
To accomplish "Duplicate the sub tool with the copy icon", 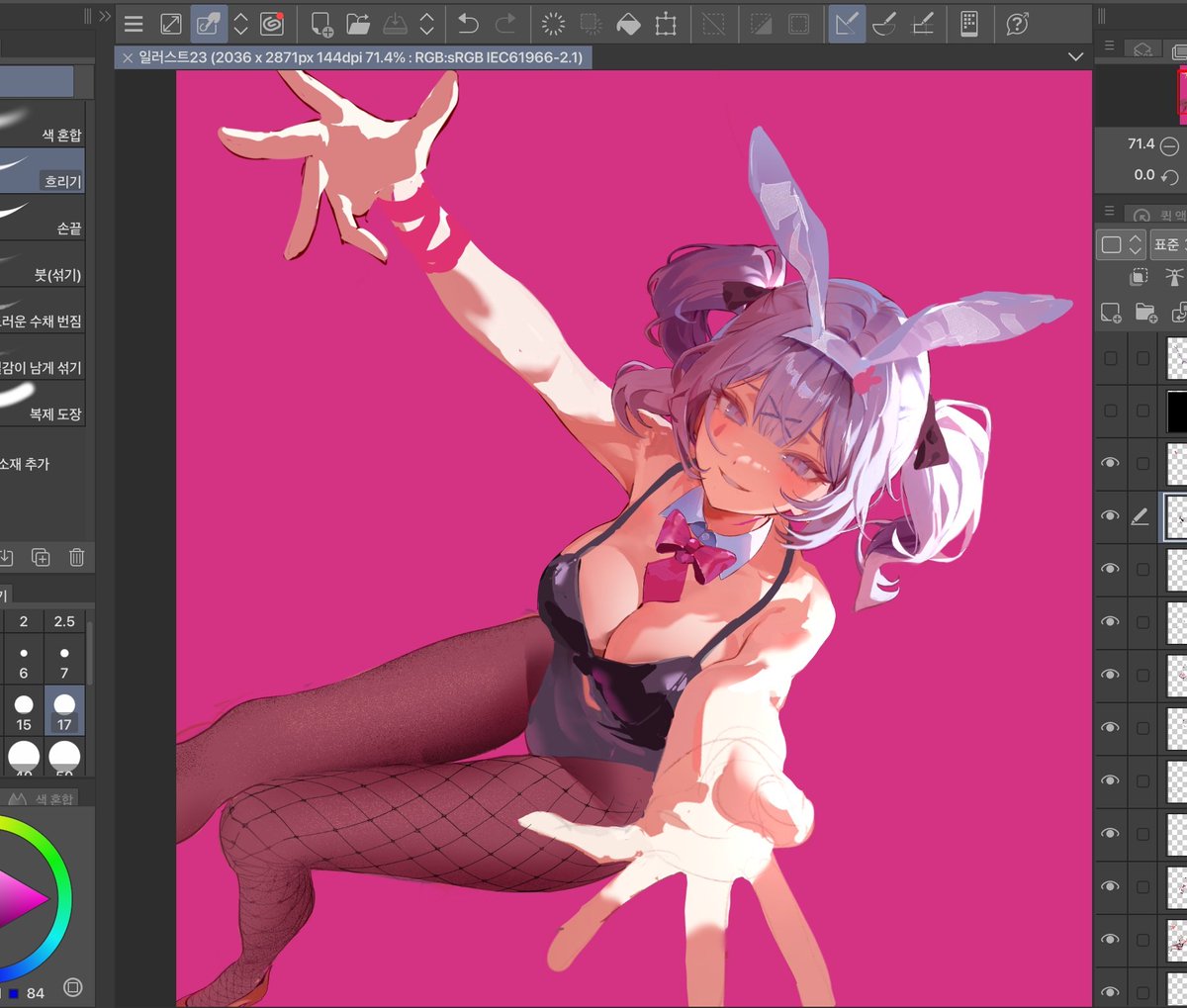I will pyautogui.click(x=41, y=557).
